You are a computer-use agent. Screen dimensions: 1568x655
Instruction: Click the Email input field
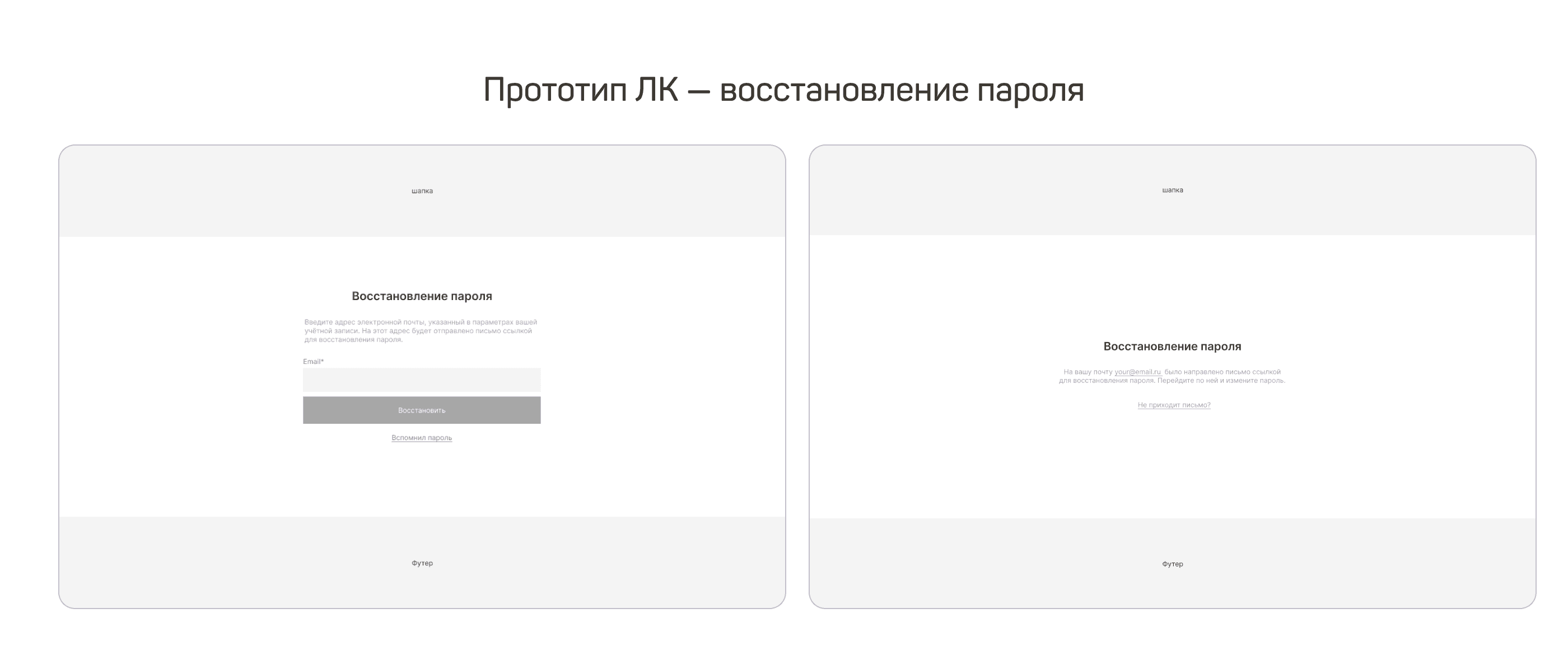coord(421,380)
